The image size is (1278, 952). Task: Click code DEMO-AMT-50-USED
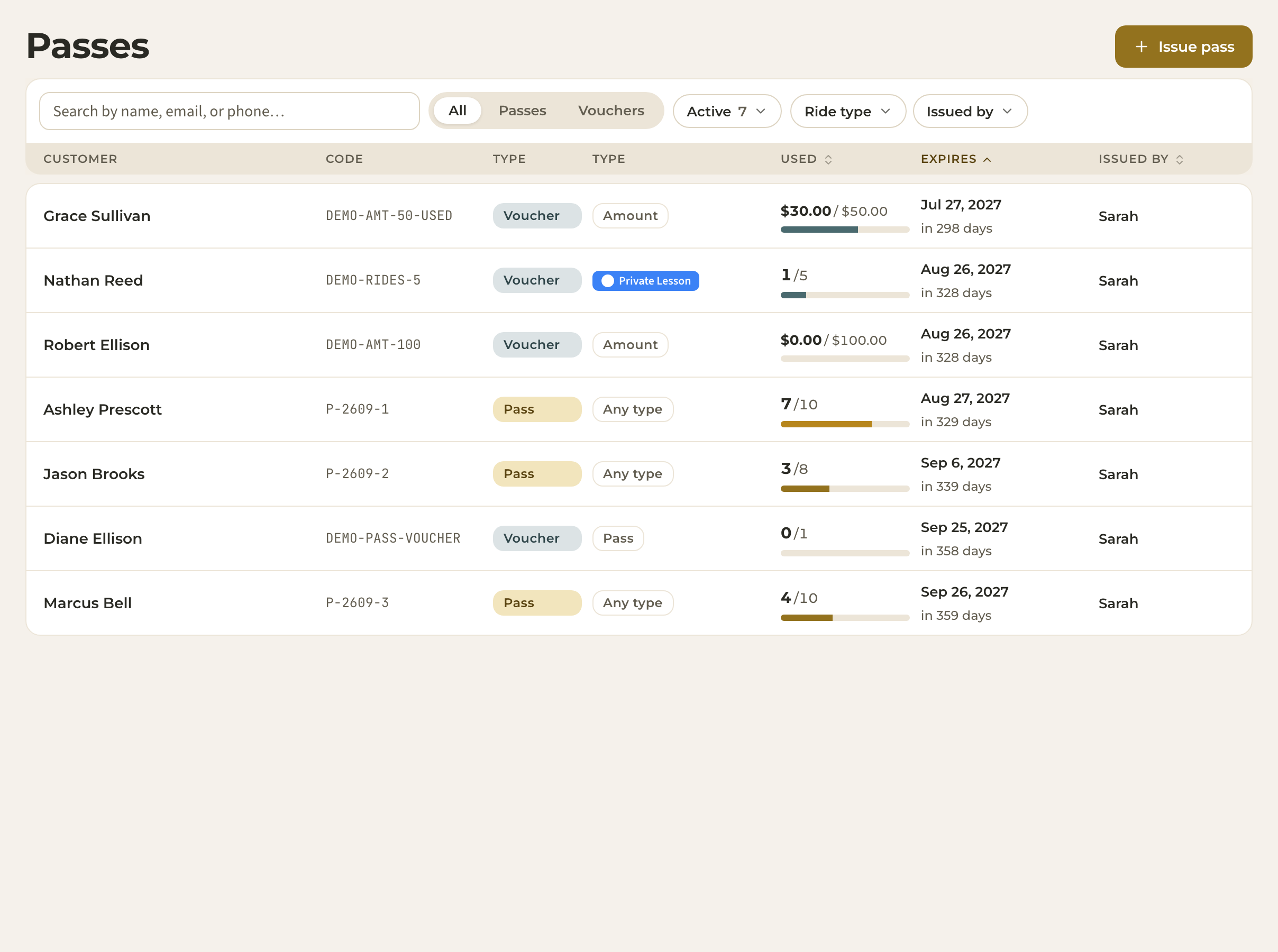pyautogui.click(x=389, y=216)
